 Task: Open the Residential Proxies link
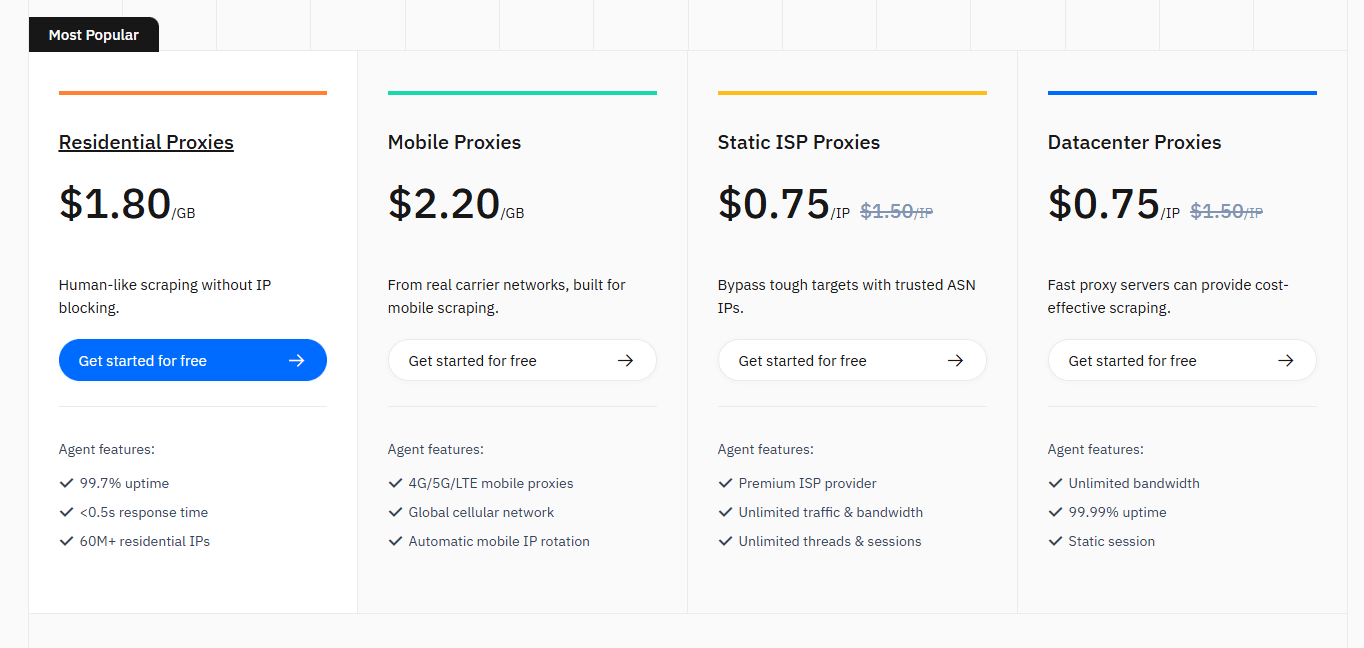coord(145,142)
